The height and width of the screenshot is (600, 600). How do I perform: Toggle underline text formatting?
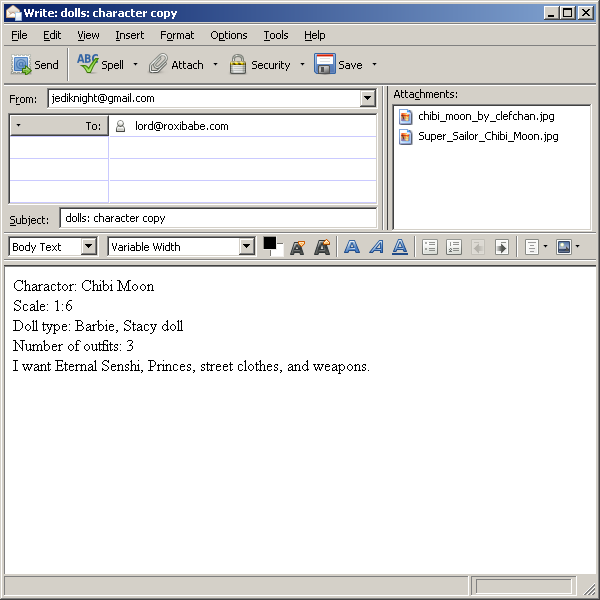[x=400, y=247]
